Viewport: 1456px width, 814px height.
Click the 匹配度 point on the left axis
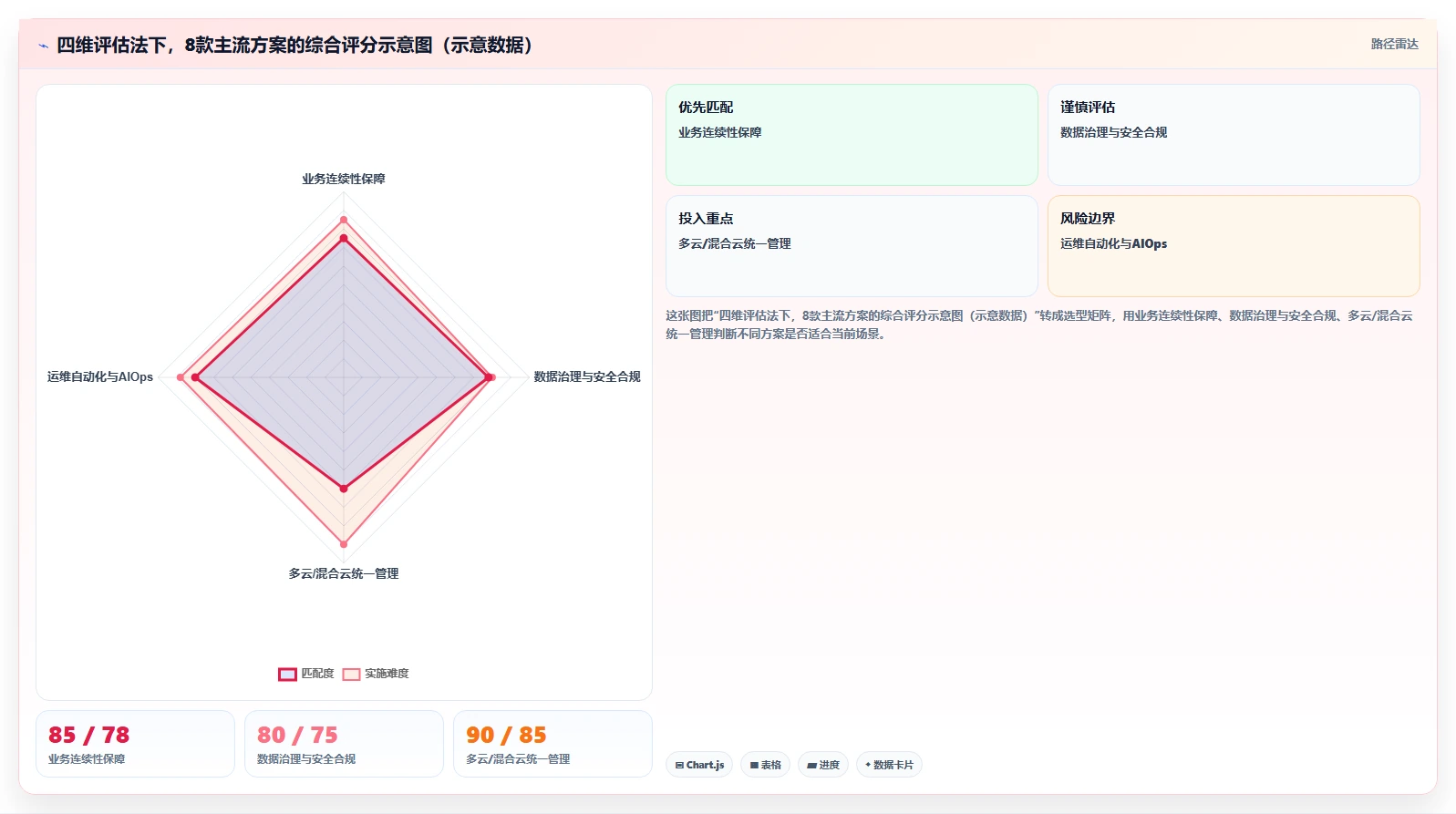(195, 377)
